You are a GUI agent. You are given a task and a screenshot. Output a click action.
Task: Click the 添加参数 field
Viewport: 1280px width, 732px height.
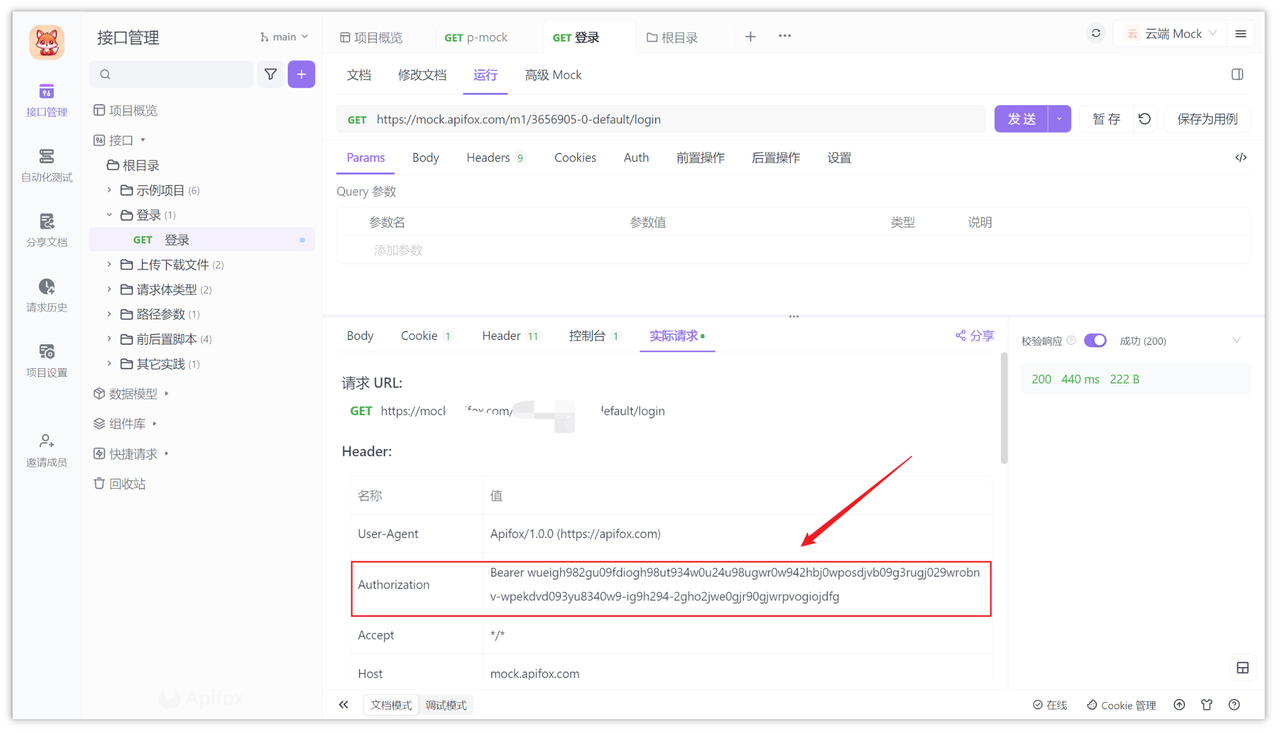(398, 250)
